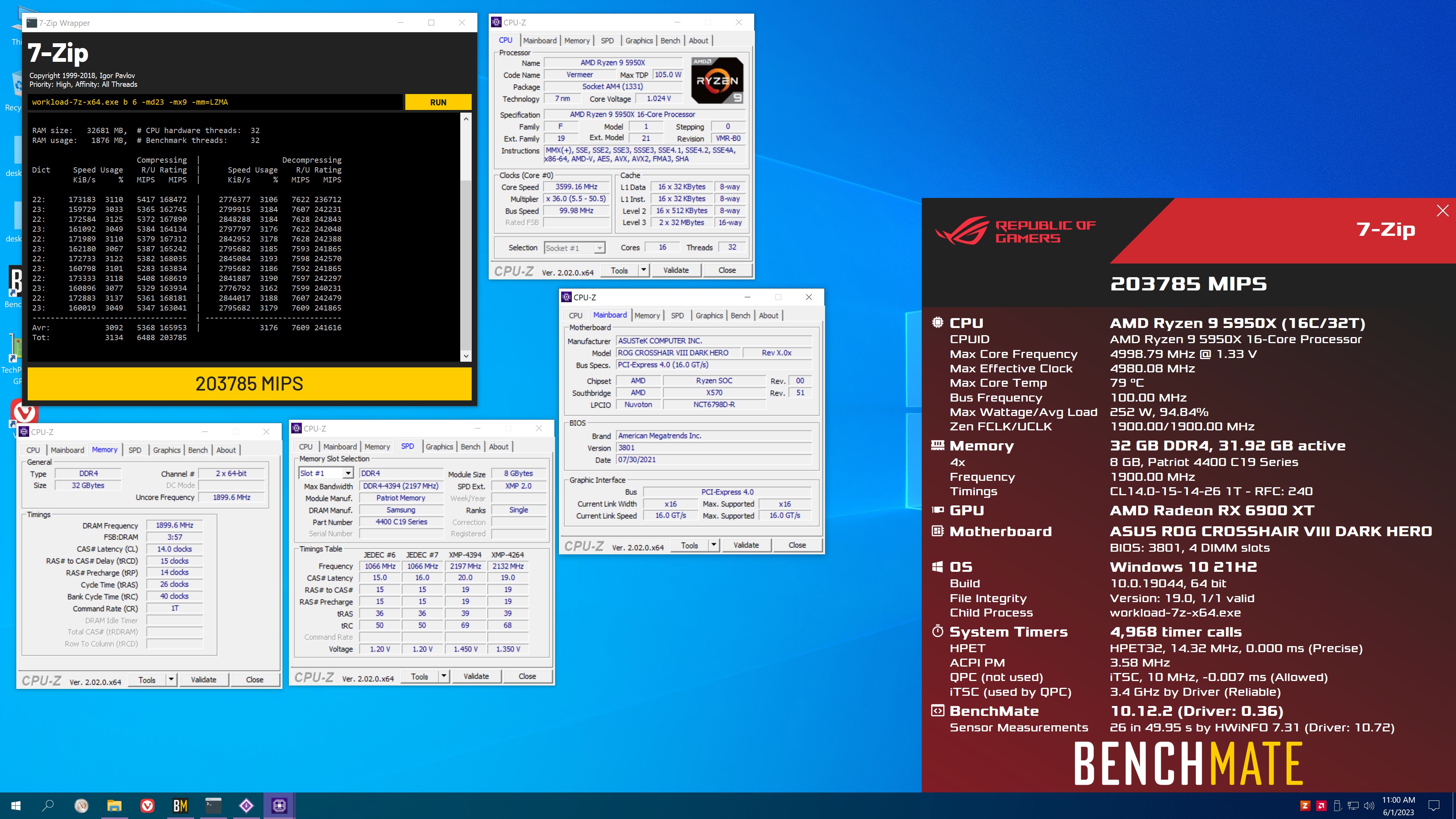Open File Explorer from the taskbar
This screenshot has width=1456, height=819.
[114, 805]
